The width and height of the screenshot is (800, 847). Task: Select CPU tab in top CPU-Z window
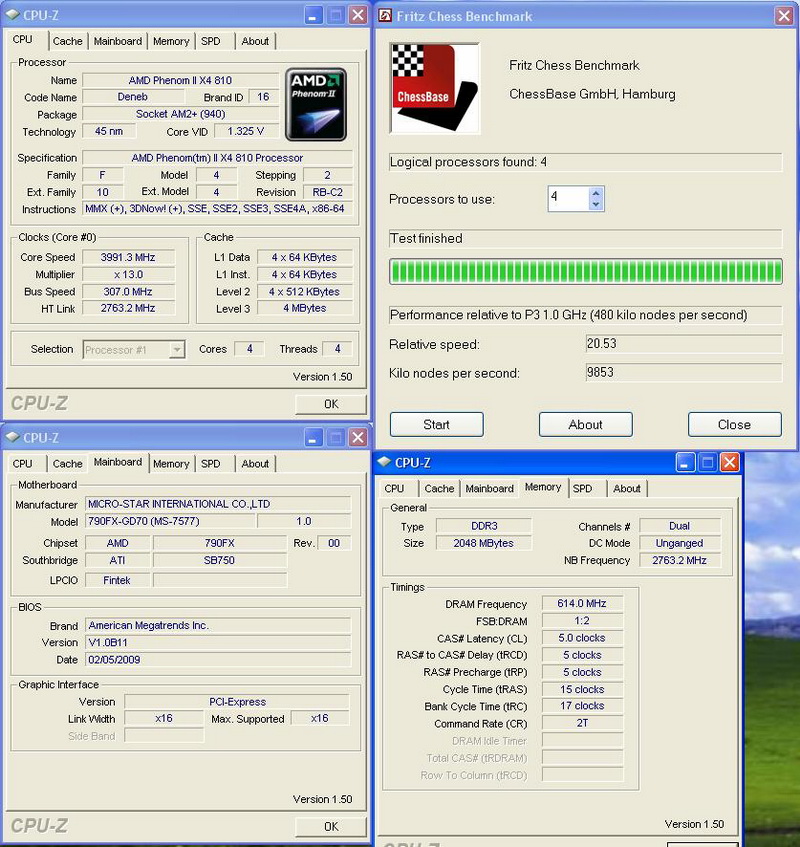click(x=23, y=39)
